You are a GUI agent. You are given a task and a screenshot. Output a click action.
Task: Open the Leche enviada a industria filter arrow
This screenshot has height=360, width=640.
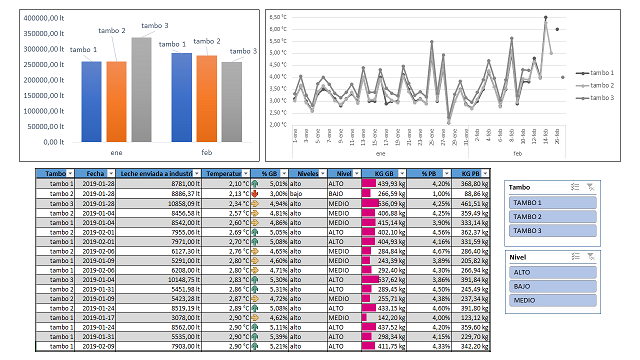pos(197,173)
